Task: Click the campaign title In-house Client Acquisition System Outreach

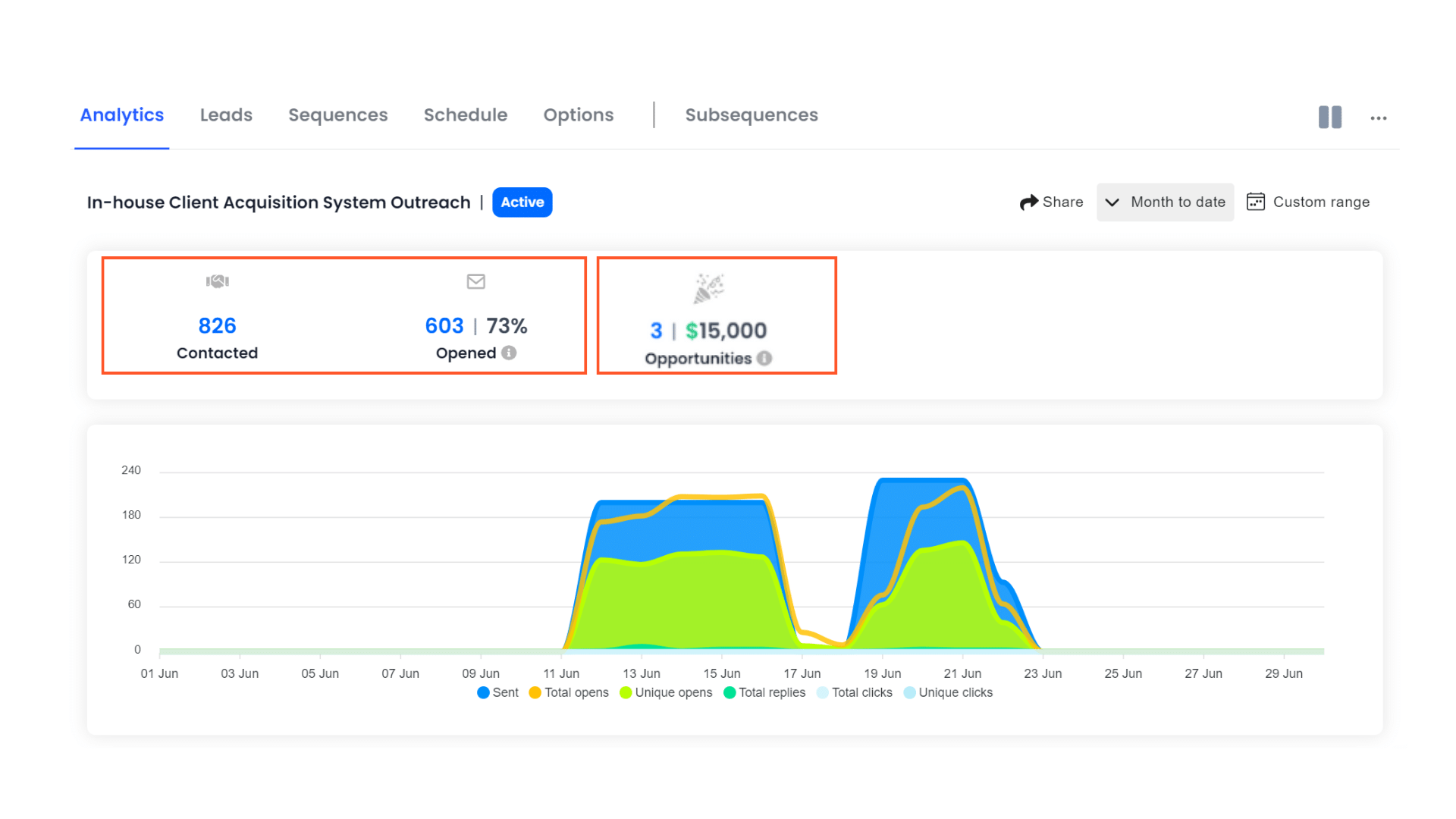Action: 279,202
